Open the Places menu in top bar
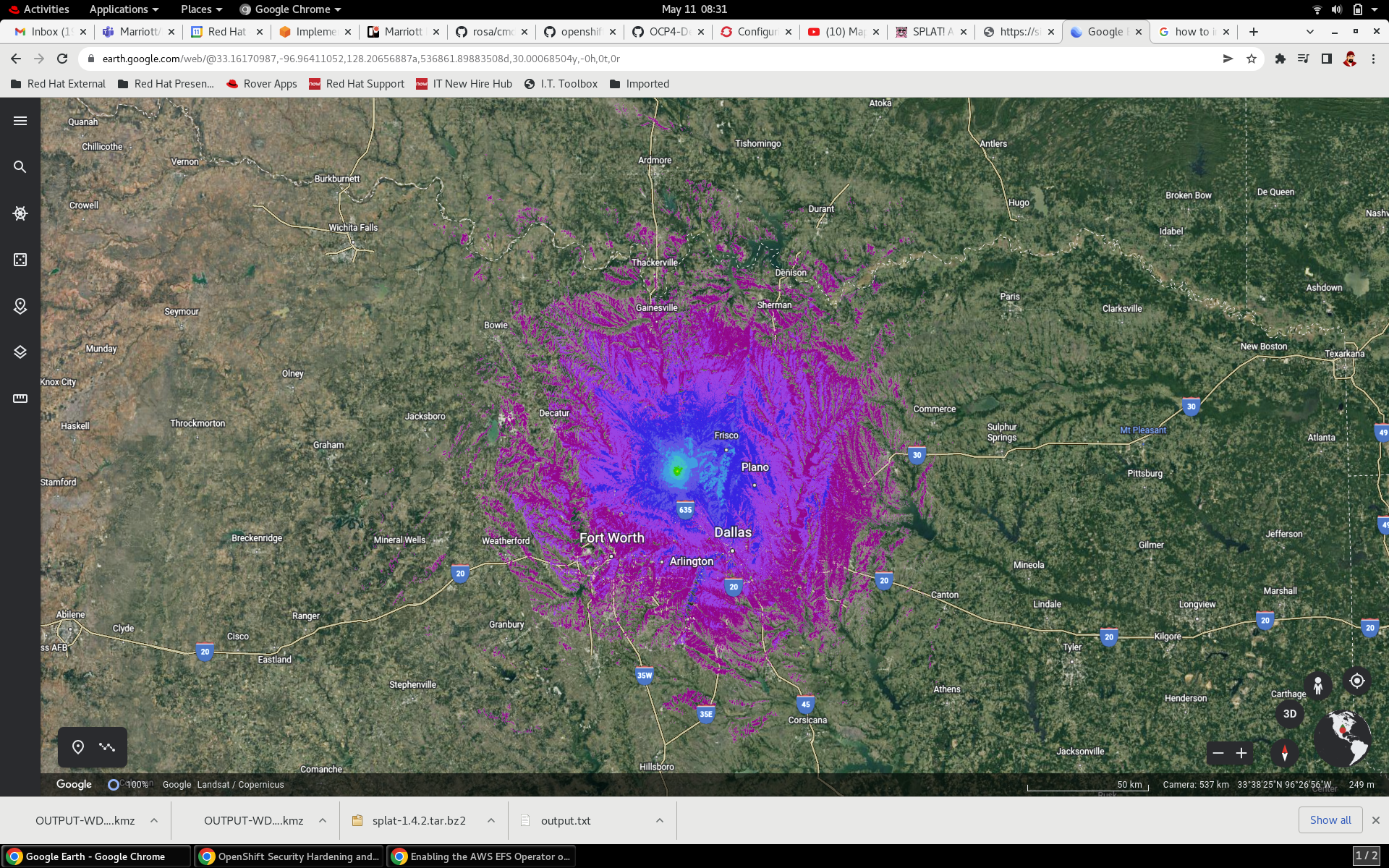 point(200,9)
